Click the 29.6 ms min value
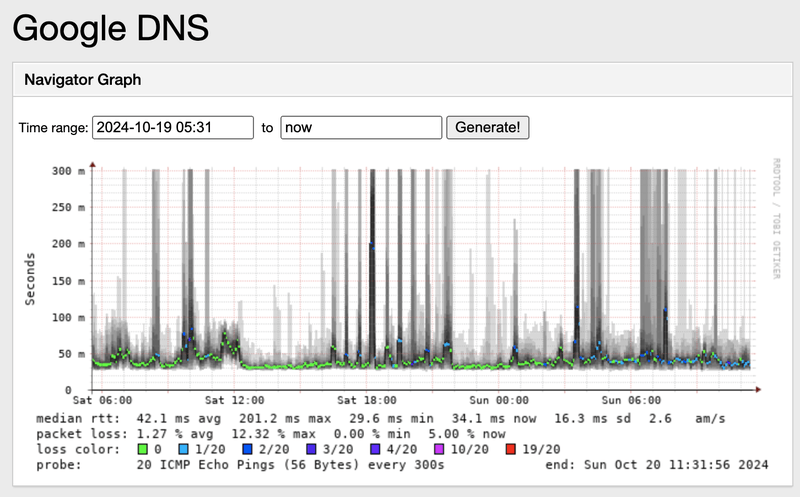 point(391,418)
